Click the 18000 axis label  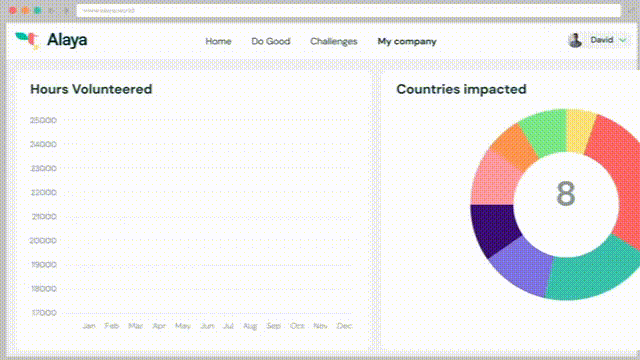[44, 289]
